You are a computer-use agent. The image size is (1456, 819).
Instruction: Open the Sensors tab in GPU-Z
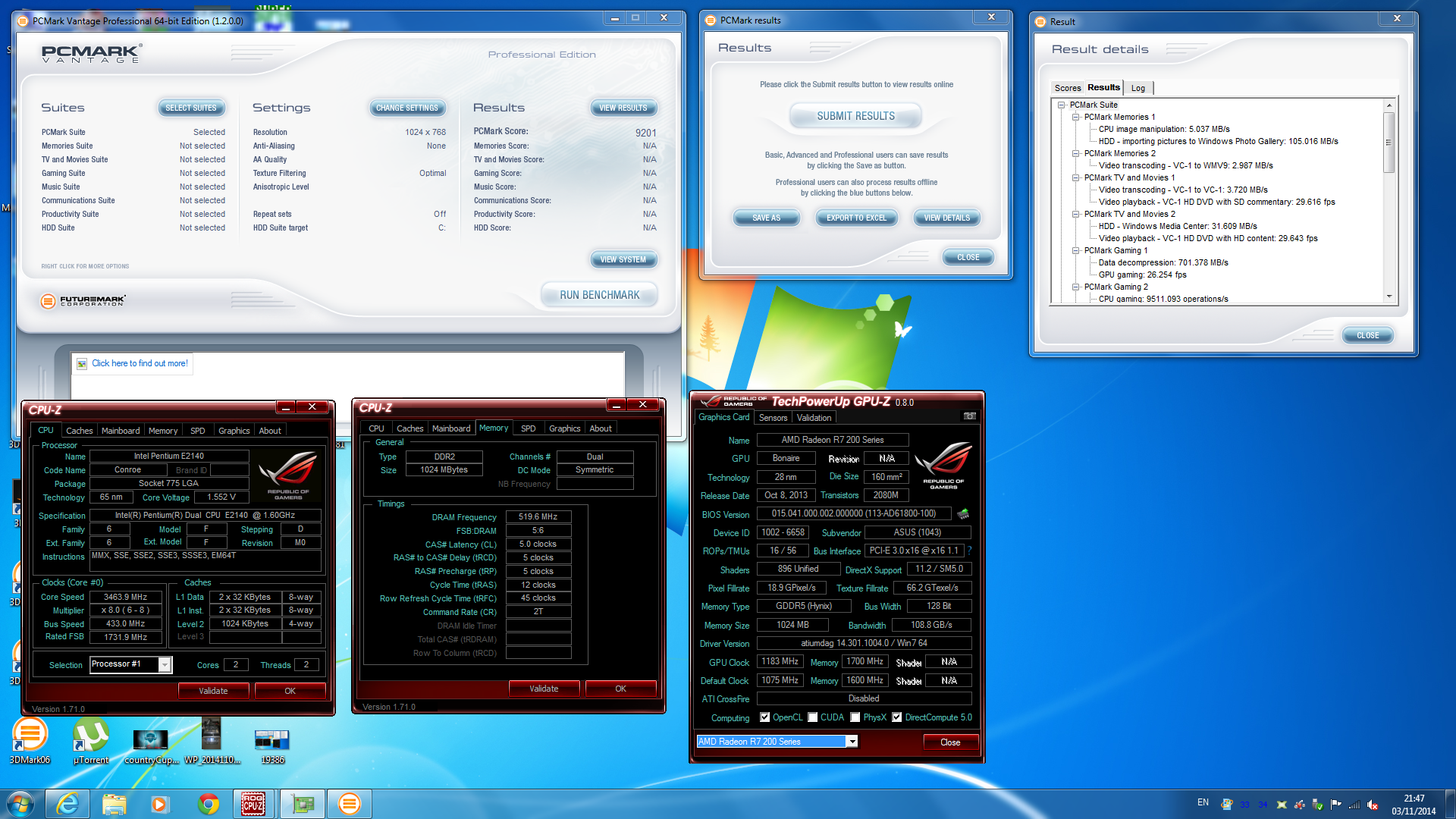(x=773, y=418)
